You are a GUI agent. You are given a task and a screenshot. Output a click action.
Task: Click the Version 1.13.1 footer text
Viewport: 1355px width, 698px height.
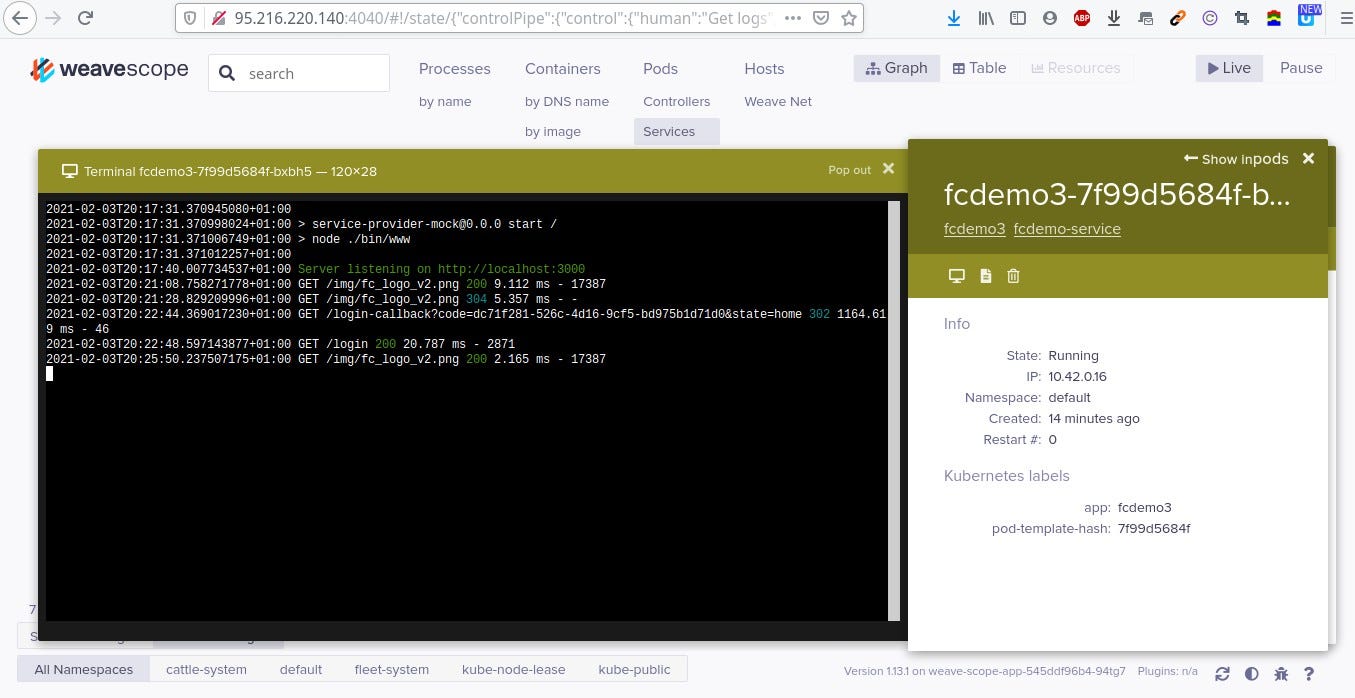coord(985,671)
